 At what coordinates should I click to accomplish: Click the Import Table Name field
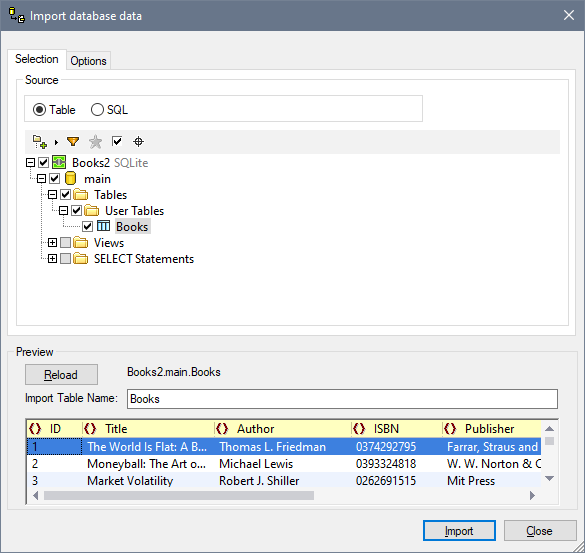[x=342, y=399]
